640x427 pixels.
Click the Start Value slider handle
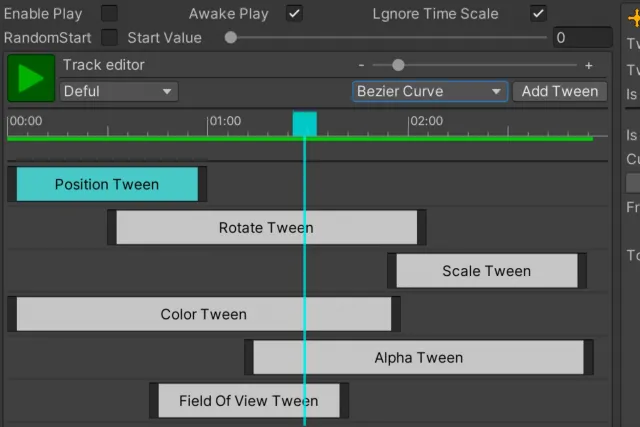click(x=231, y=38)
